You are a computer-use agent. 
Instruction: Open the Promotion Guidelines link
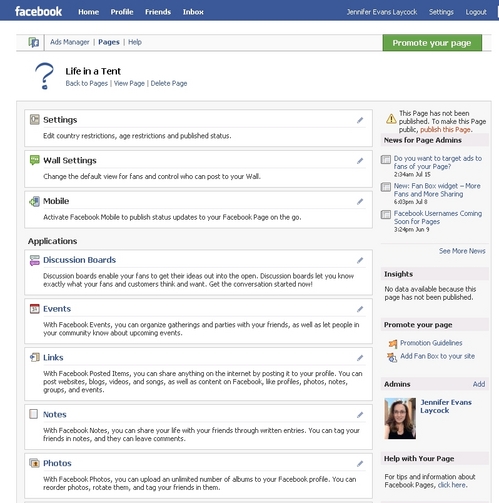431,343
